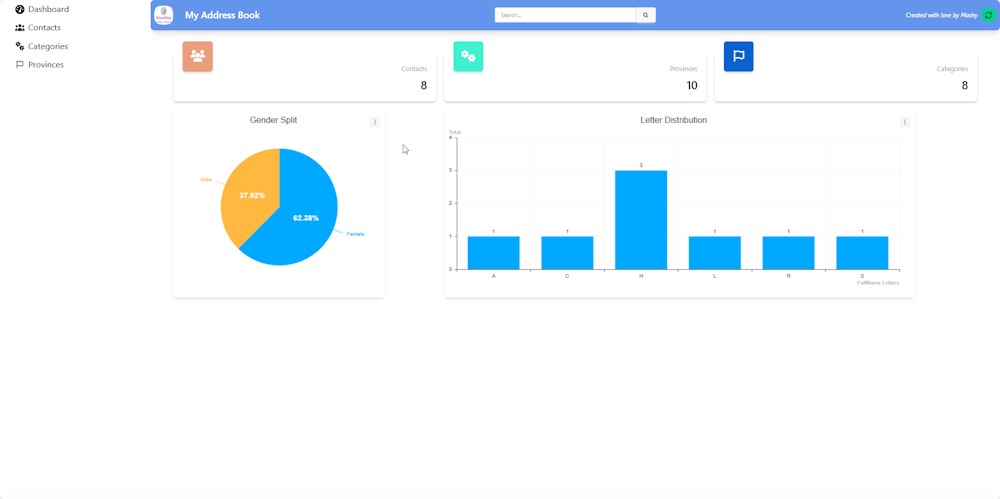Click the Provinces label in the summary card

683,69
